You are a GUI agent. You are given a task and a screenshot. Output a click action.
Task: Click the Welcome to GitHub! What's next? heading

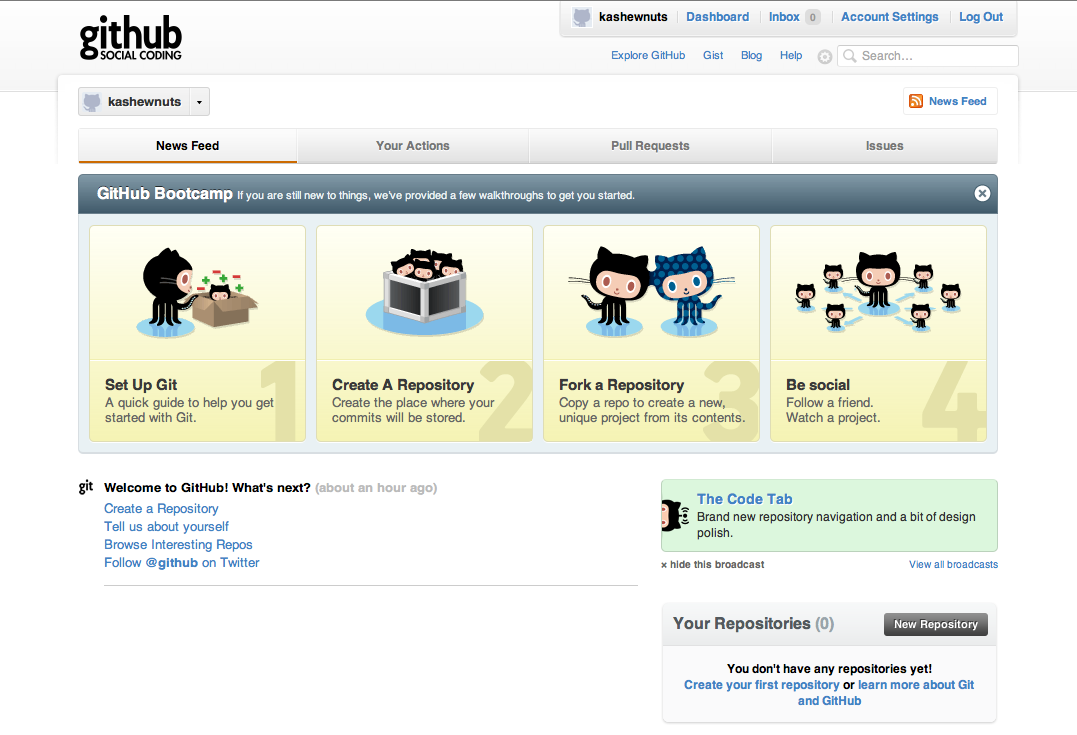(207, 488)
